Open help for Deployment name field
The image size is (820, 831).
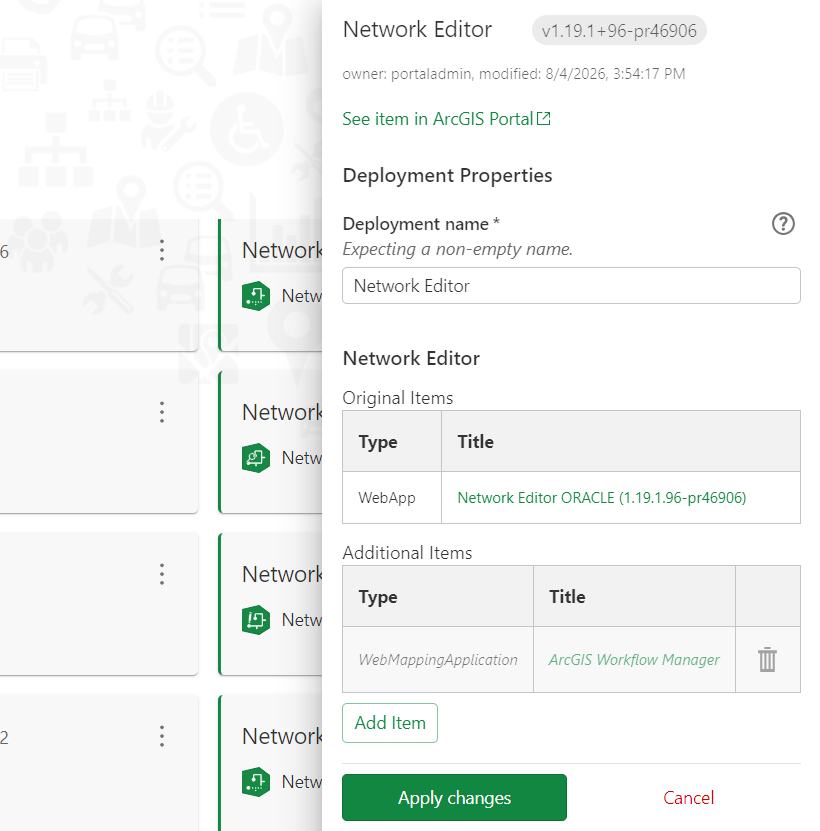[783, 224]
